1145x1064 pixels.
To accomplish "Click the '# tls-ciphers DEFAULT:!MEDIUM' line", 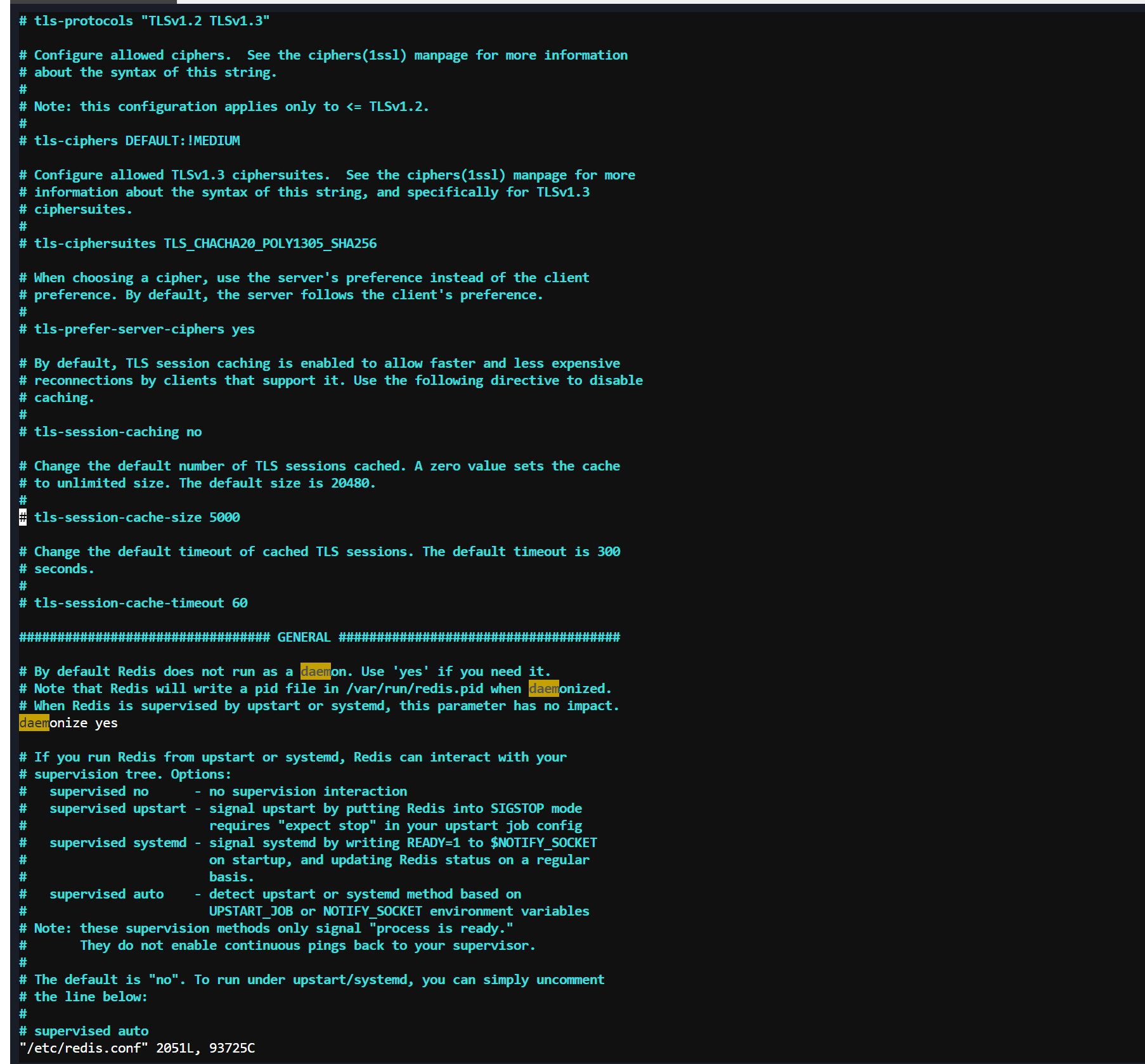I will pos(129,141).
